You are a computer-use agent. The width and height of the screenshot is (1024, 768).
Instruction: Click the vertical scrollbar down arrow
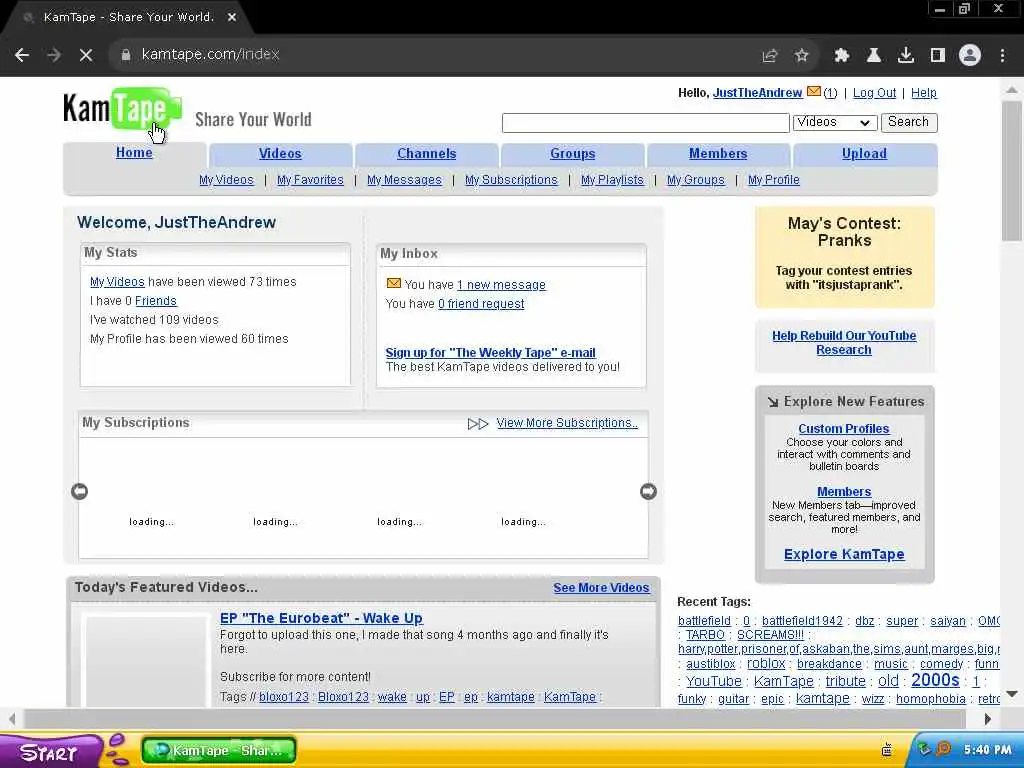pos(1012,694)
